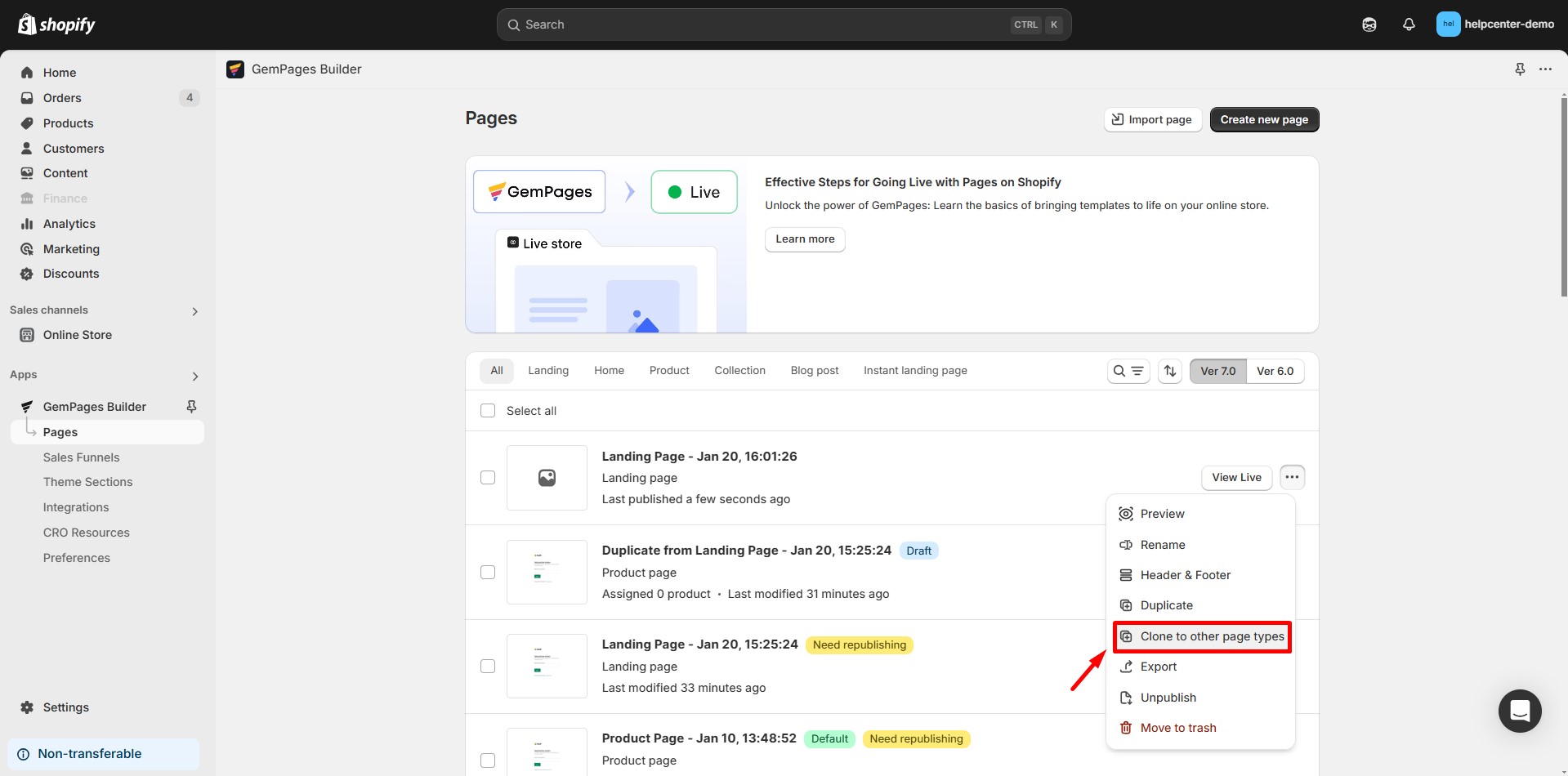Expand the Apps section
Viewport: 1568px width, 776px height.
click(195, 376)
